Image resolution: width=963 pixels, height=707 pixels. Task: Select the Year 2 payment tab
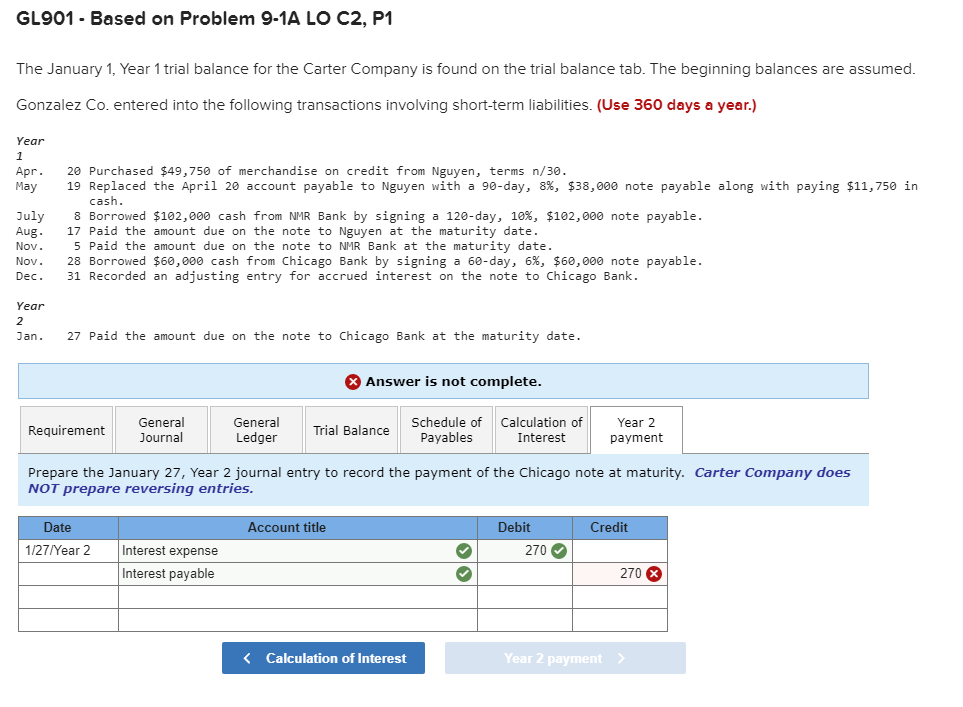636,430
